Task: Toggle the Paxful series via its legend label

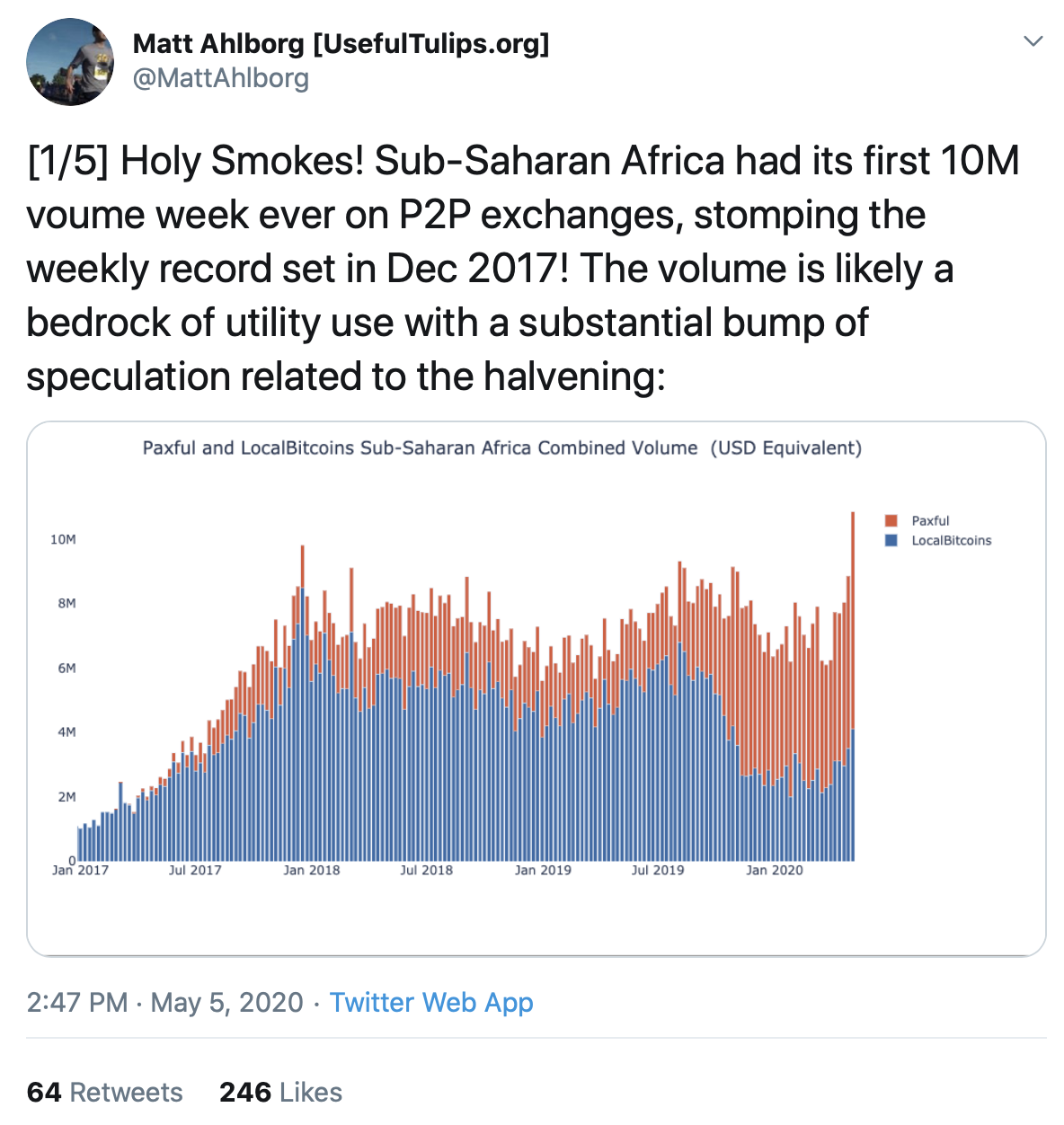Action: pos(930,521)
